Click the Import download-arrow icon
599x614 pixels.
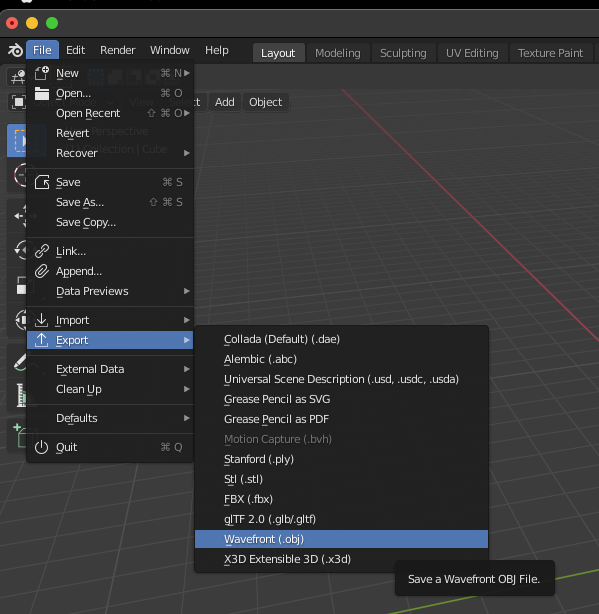coord(41,320)
